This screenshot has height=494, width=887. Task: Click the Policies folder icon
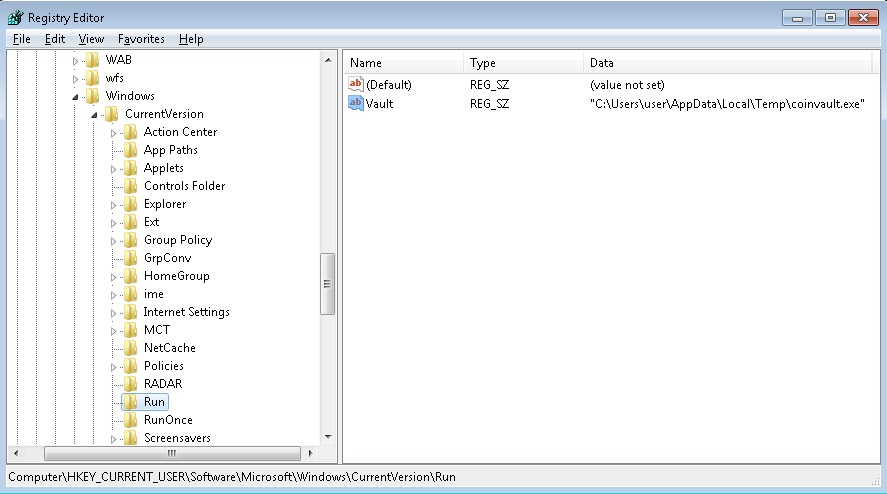(x=131, y=366)
